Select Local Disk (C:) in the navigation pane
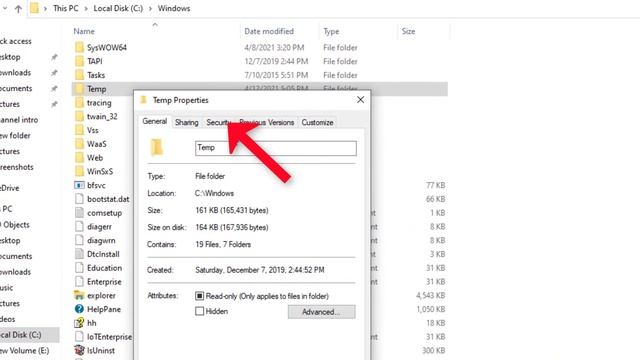Viewport: 640px width, 360px height. click(x=29, y=335)
